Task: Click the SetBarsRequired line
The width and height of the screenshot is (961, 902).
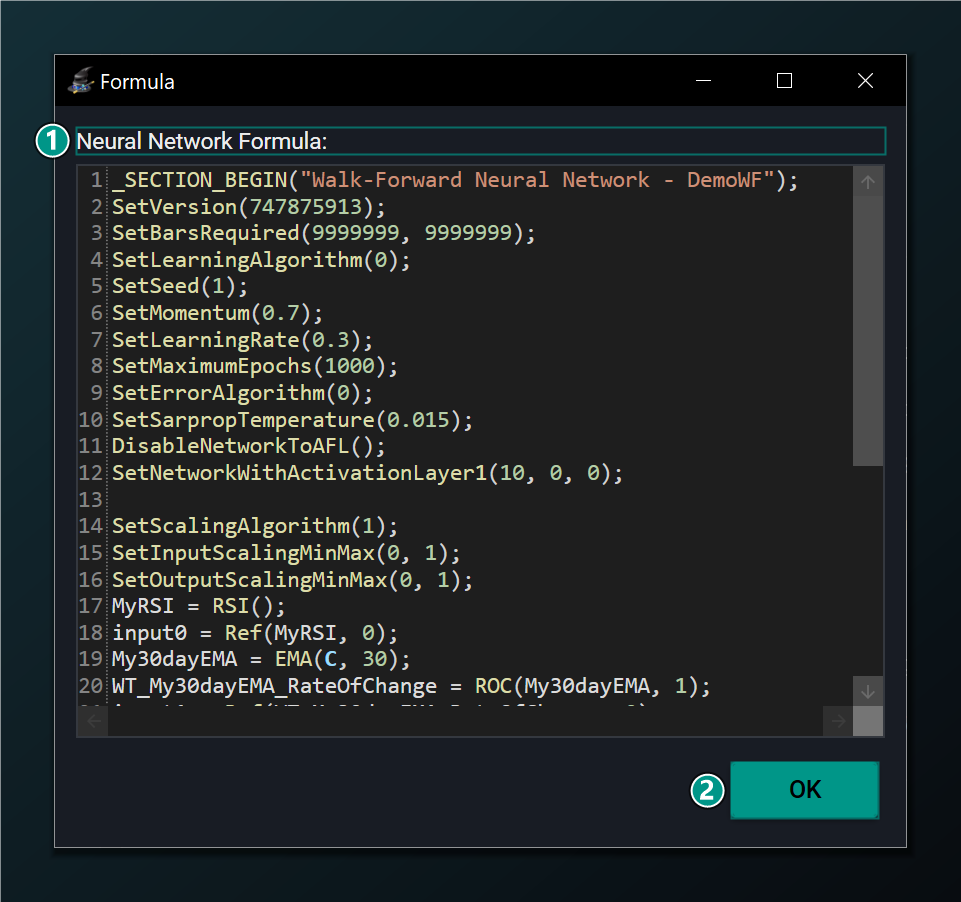Action: (323, 233)
